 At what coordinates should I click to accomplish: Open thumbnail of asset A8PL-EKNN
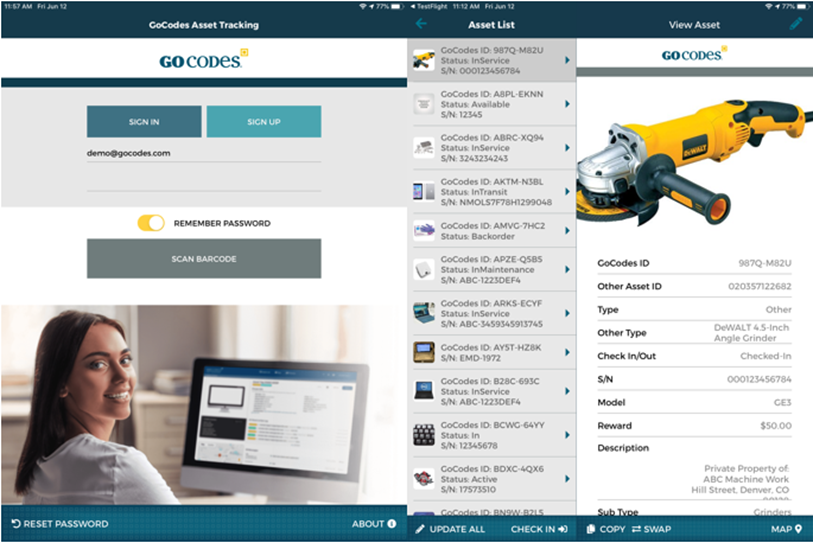tap(424, 104)
